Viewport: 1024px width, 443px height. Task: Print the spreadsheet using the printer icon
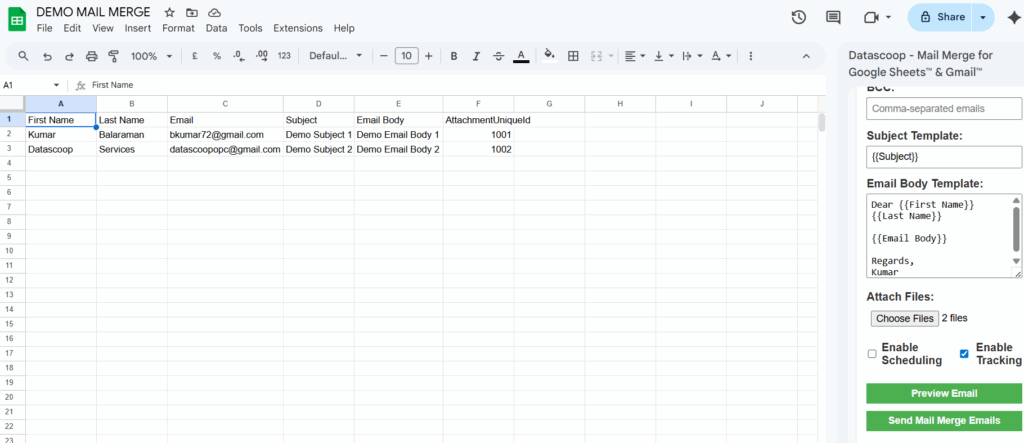[91, 56]
